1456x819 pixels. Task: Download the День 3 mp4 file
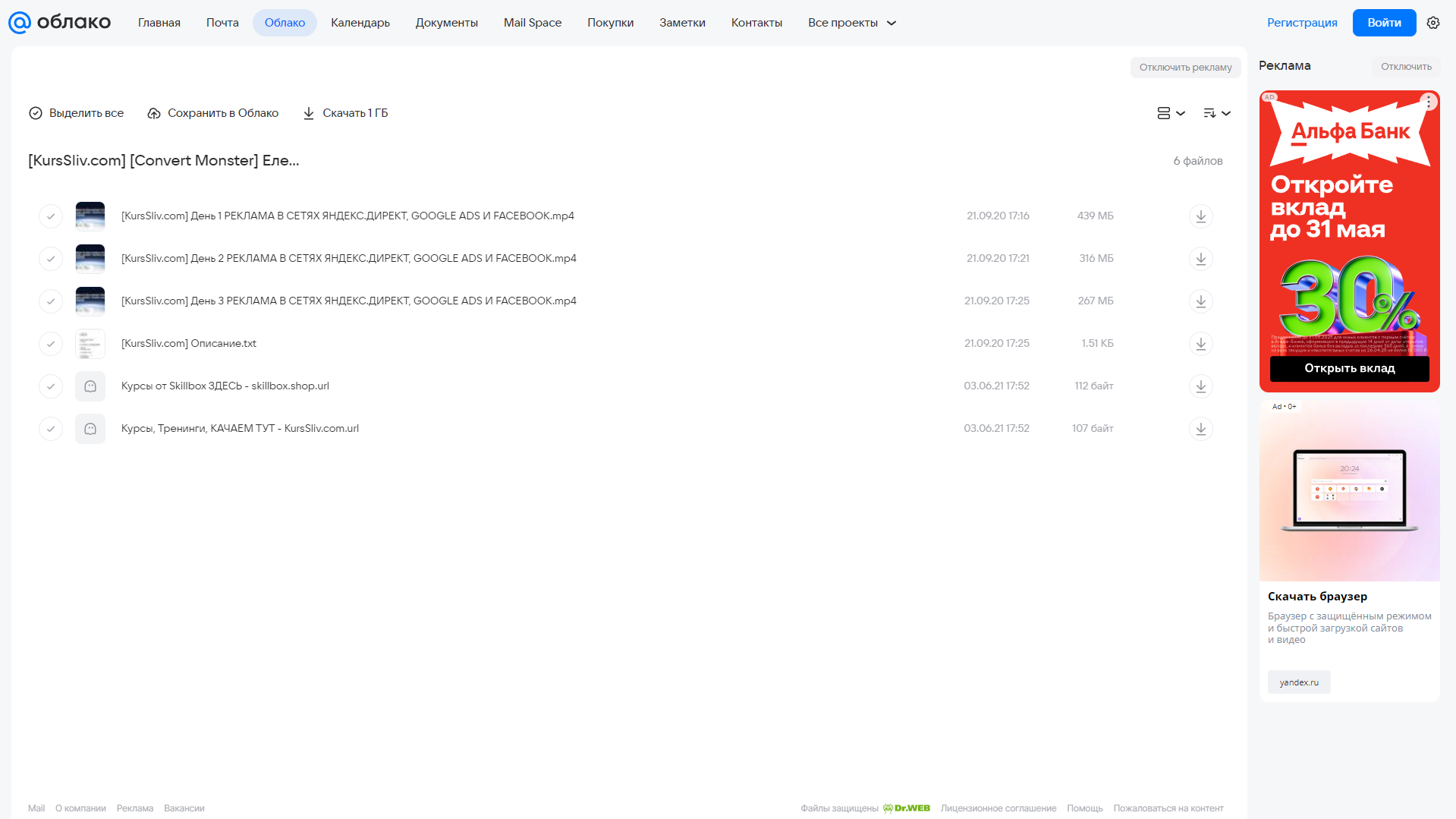1200,301
